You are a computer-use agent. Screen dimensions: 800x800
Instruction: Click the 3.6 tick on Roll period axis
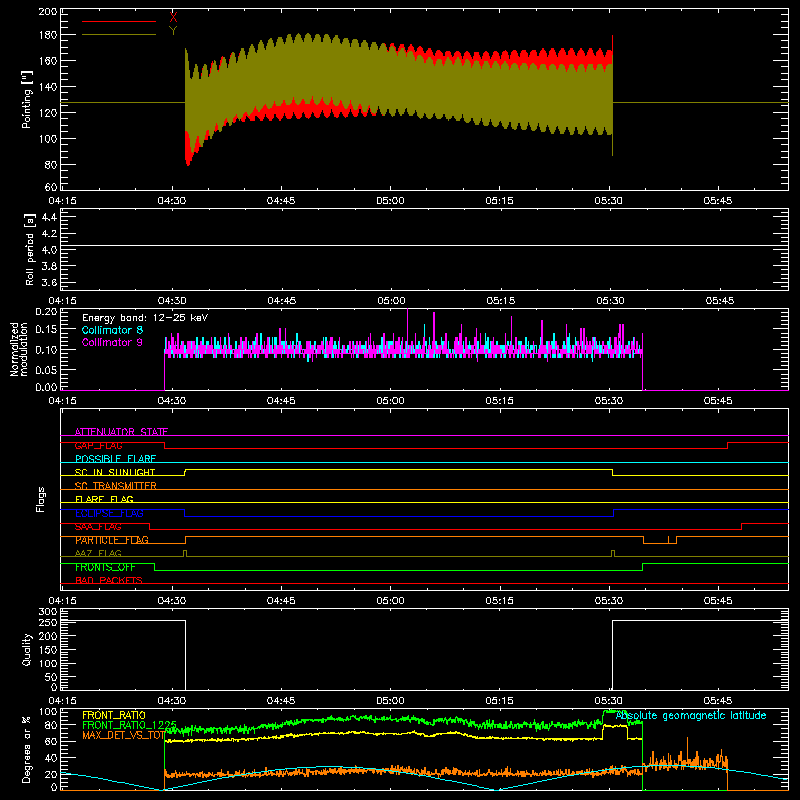tap(49, 282)
